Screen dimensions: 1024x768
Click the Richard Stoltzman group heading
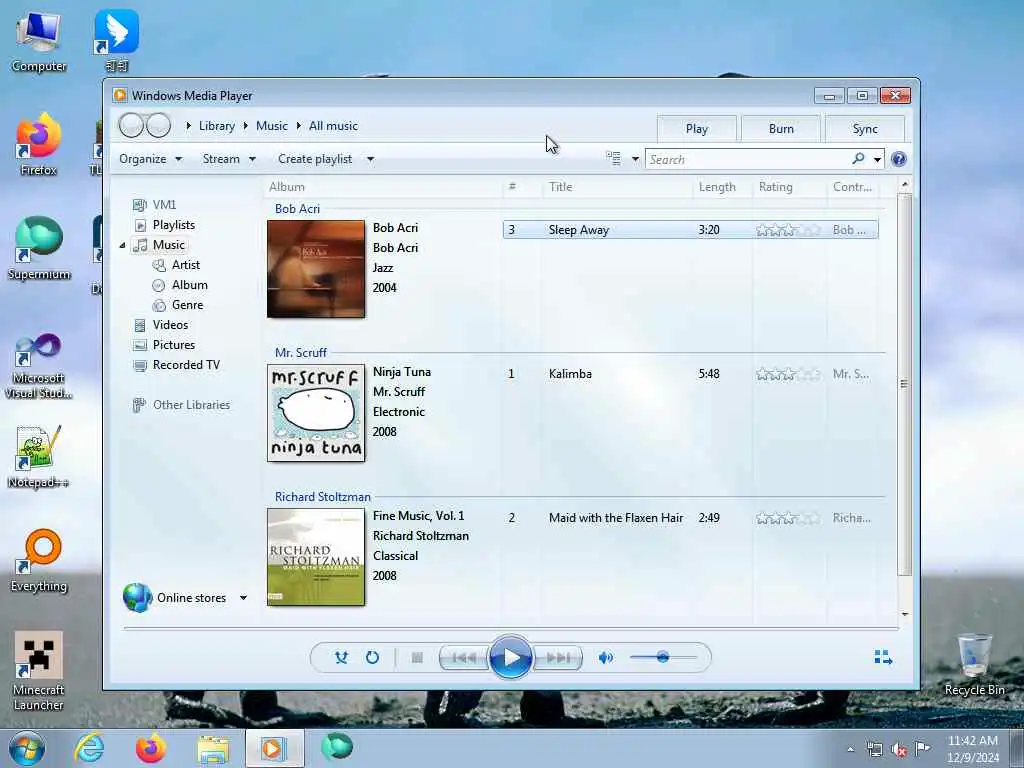(x=323, y=496)
